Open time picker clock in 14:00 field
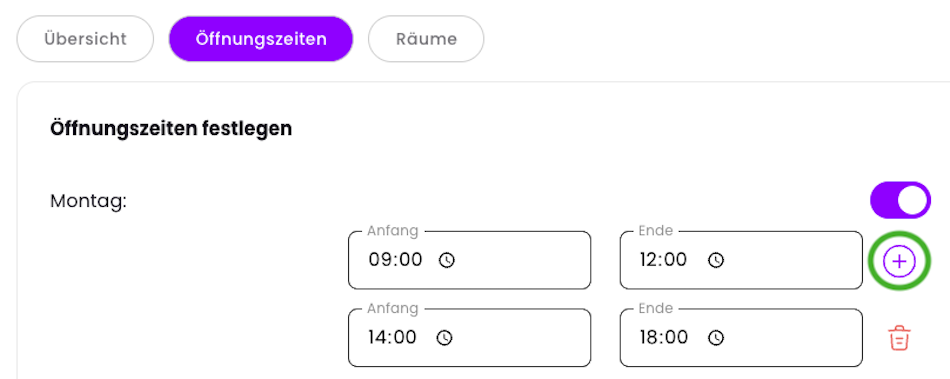The height and width of the screenshot is (379, 950). [x=445, y=337]
